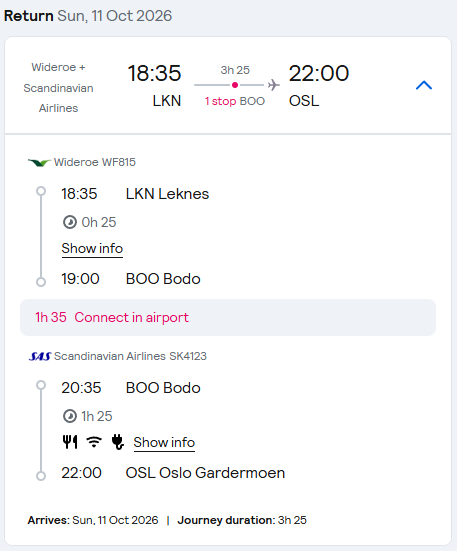457x551 pixels.
Task: Click the power outlet icon
Action: (x=117, y=442)
